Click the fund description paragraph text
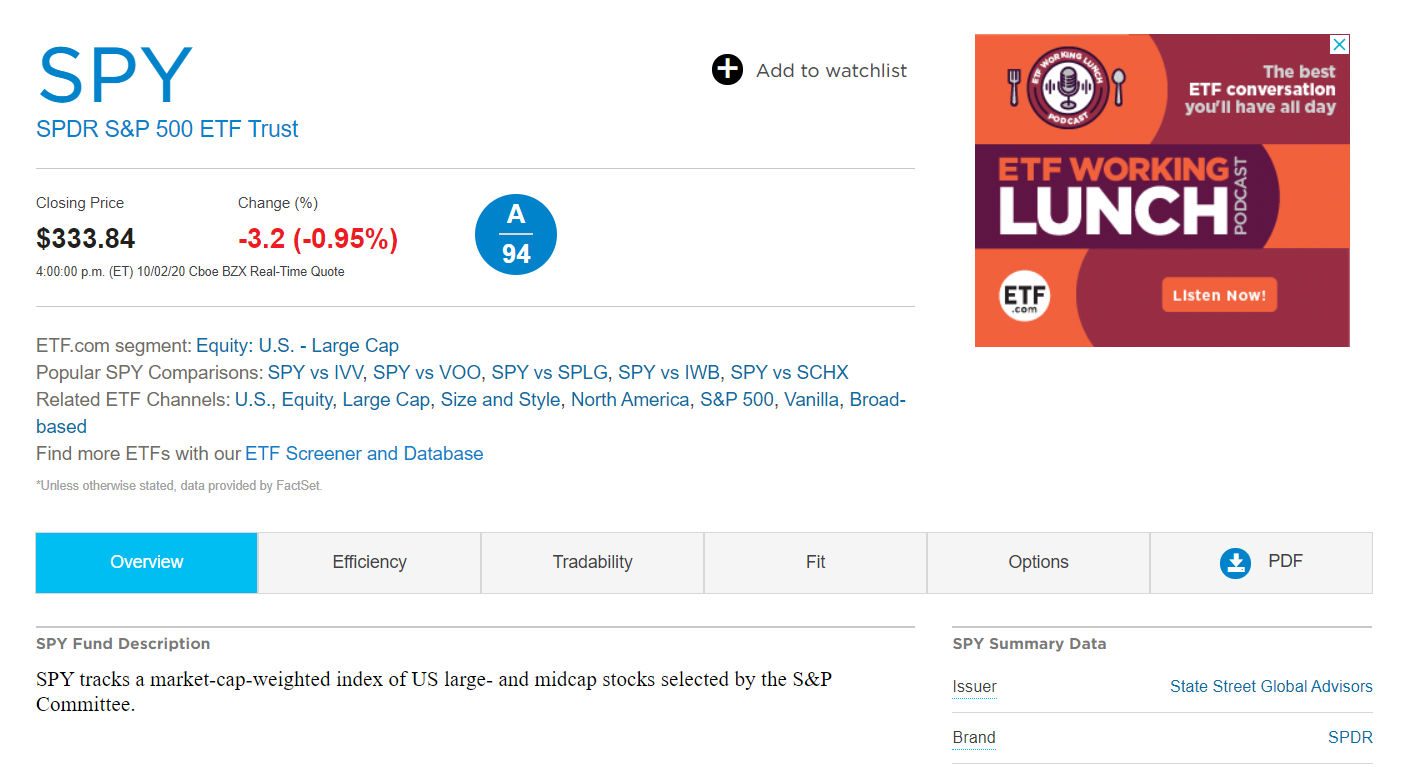1406x767 pixels. (x=434, y=692)
